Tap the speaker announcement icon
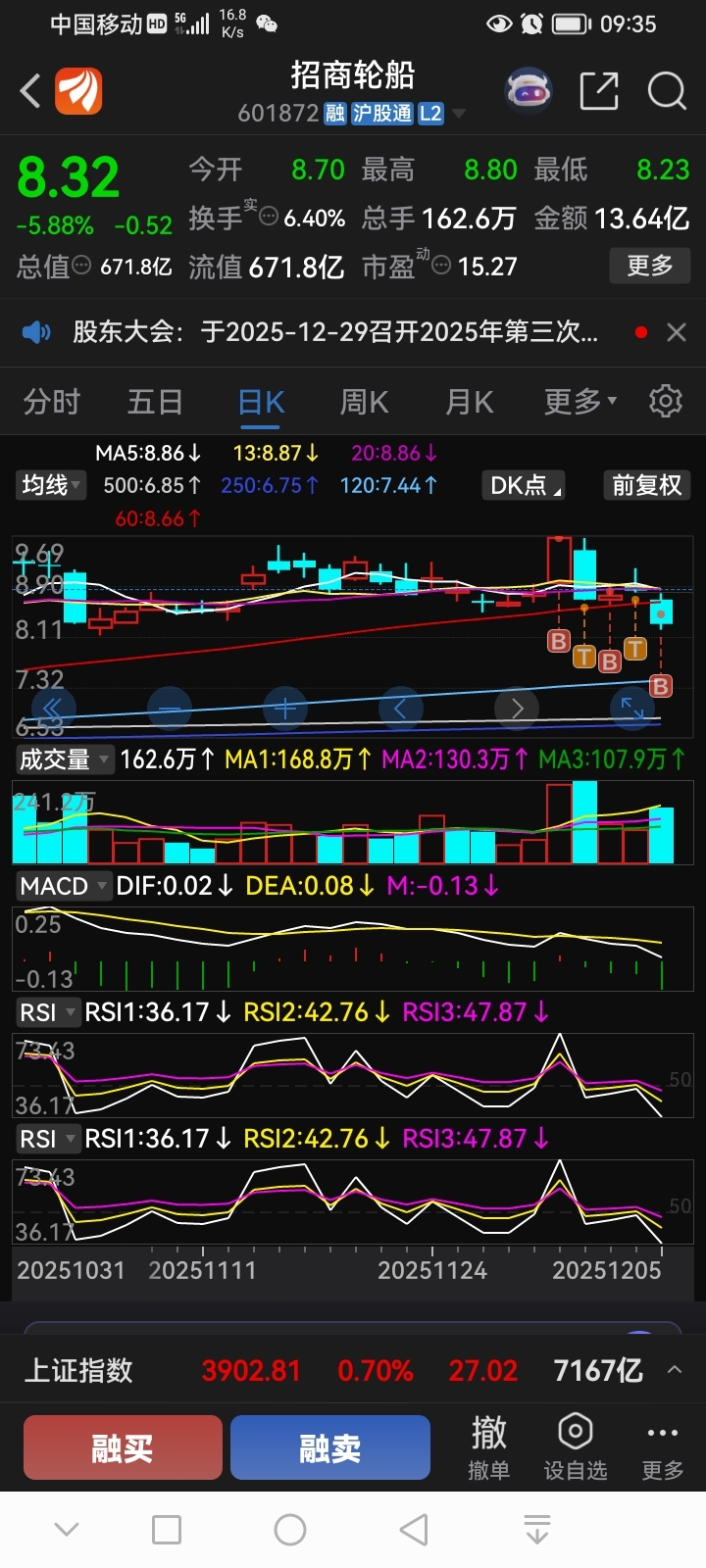Image resolution: width=706 pixels, height=1568 pixels. pyautogui.click(x=36, y=332)
